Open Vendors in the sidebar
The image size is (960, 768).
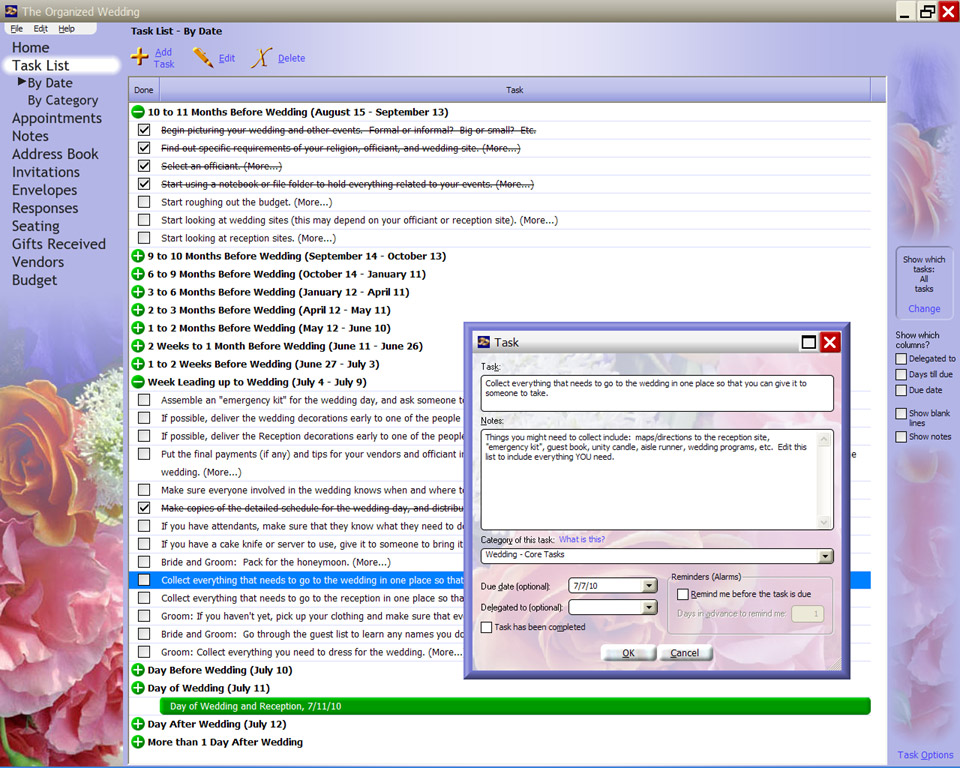tap(38, 262)
